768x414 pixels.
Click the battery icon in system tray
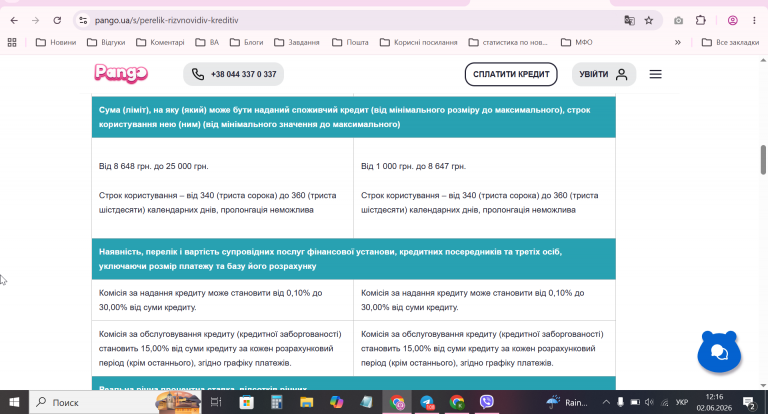point(635,402)
